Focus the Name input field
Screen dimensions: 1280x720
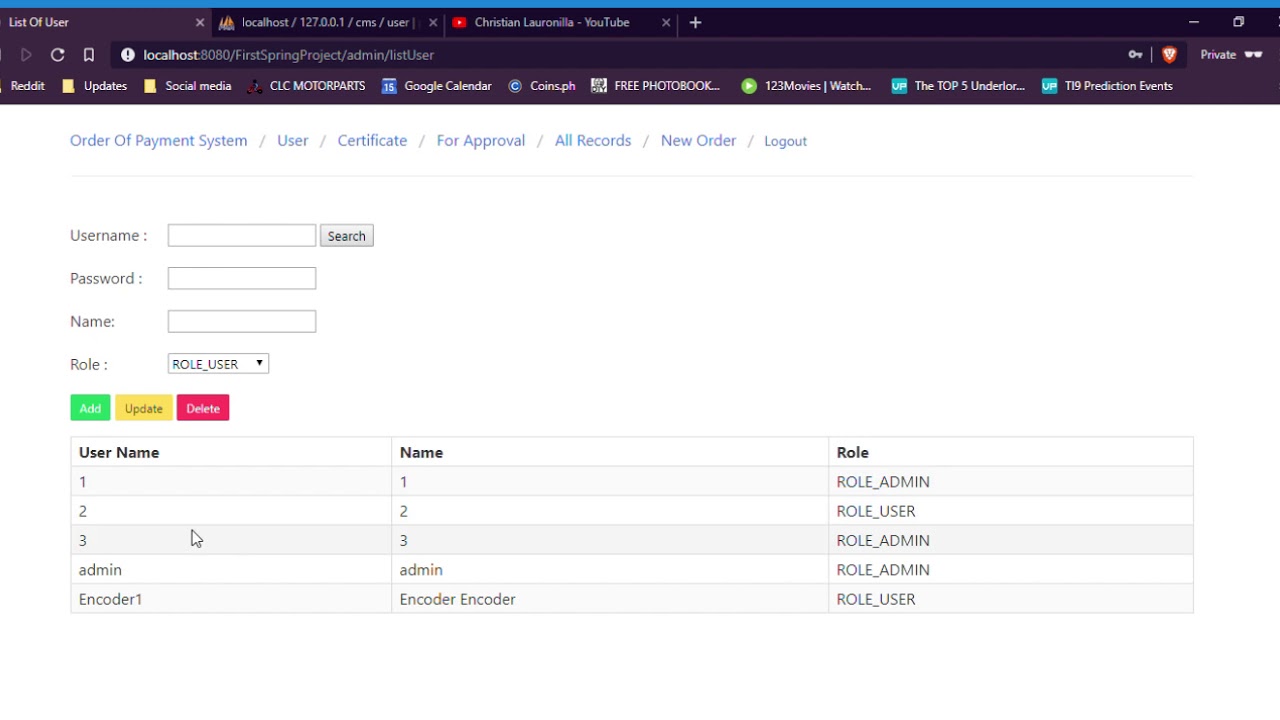point(242,321)
